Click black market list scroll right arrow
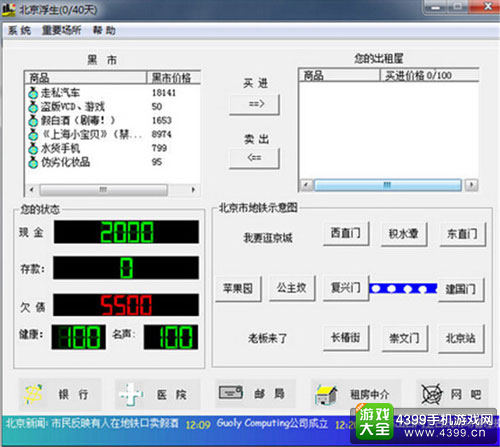The height and width of the screenshot is (447, 500). click(193, 190)
